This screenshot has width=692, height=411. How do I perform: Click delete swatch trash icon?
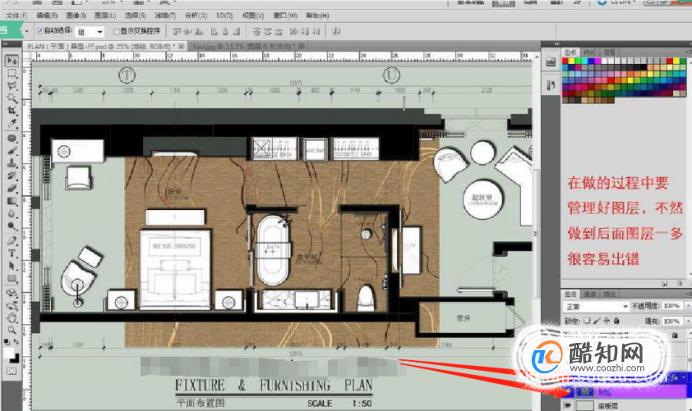679,283
